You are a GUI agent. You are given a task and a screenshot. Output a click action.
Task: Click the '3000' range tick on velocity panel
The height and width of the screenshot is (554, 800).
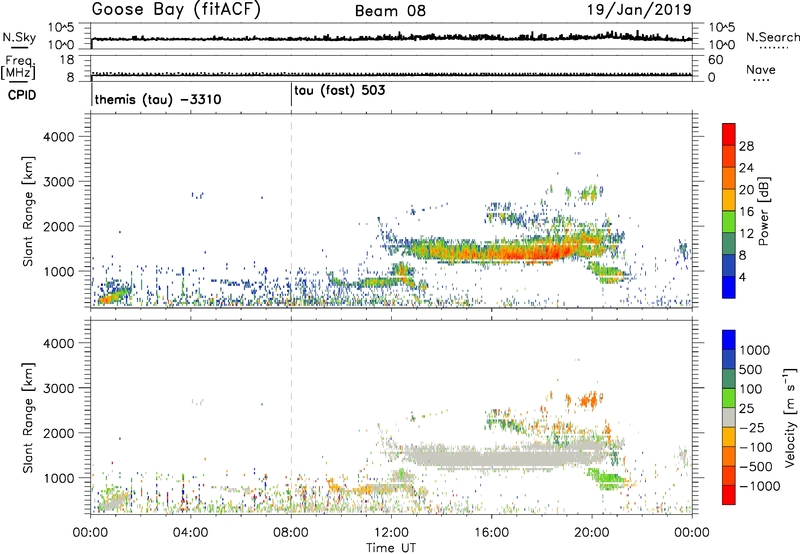[58, 388]
